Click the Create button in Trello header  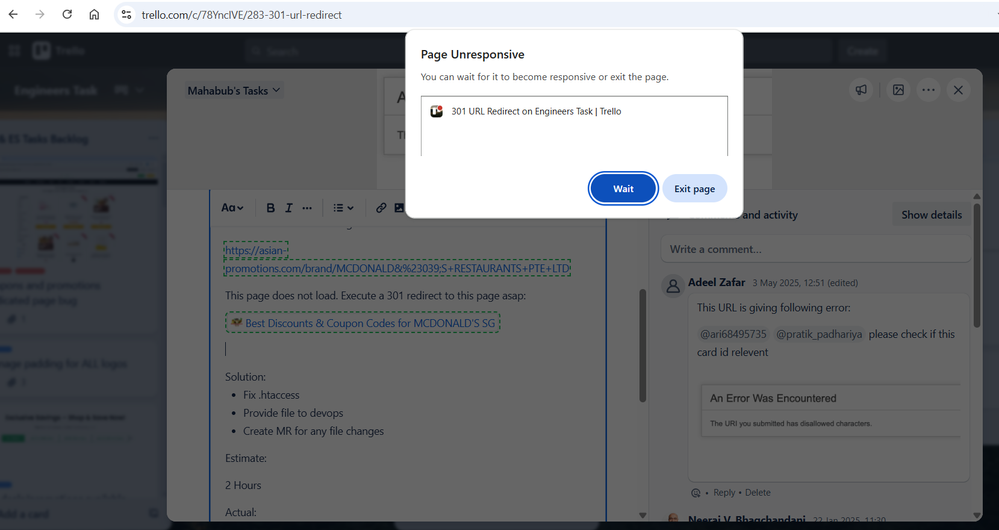pos(862,51)
